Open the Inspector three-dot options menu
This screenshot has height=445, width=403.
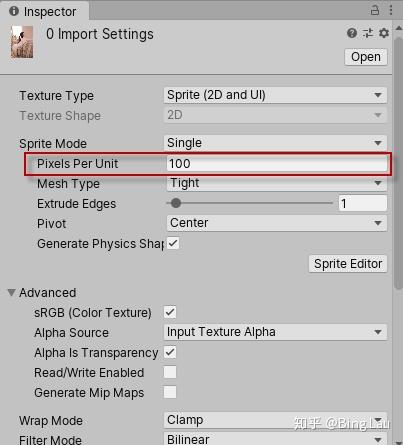391,10
